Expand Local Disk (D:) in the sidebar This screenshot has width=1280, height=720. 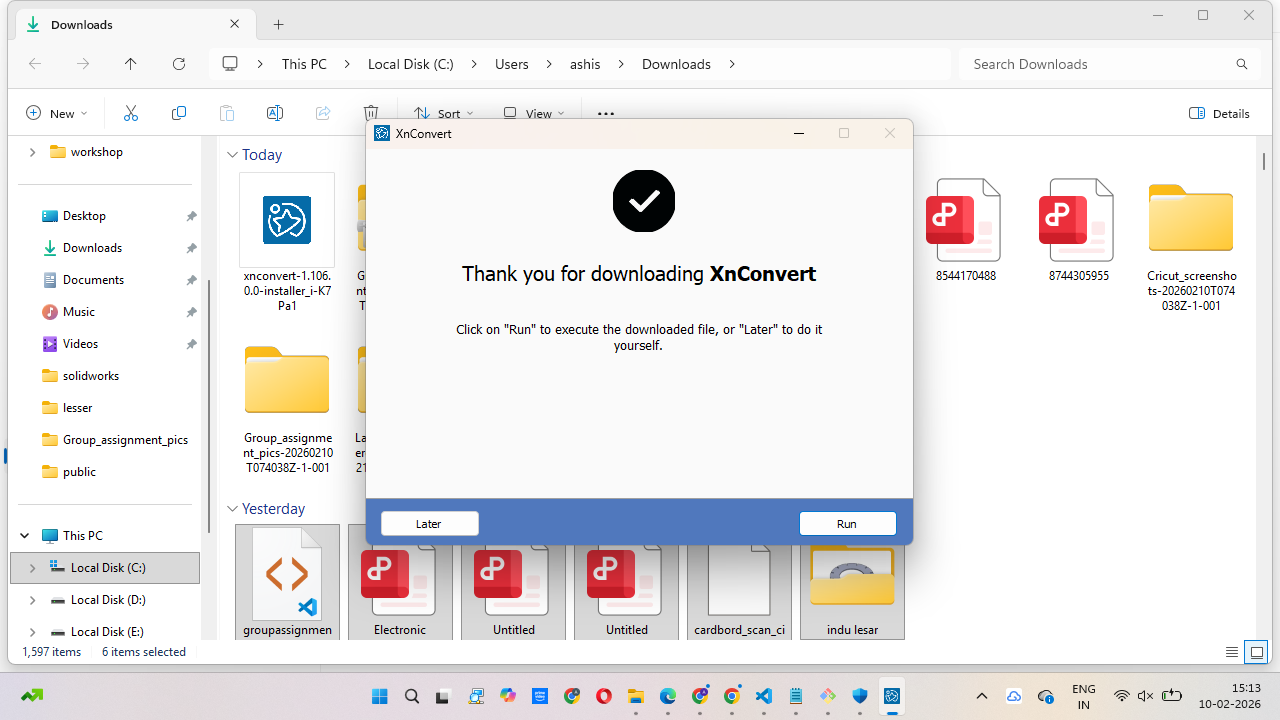click(32, 600)
